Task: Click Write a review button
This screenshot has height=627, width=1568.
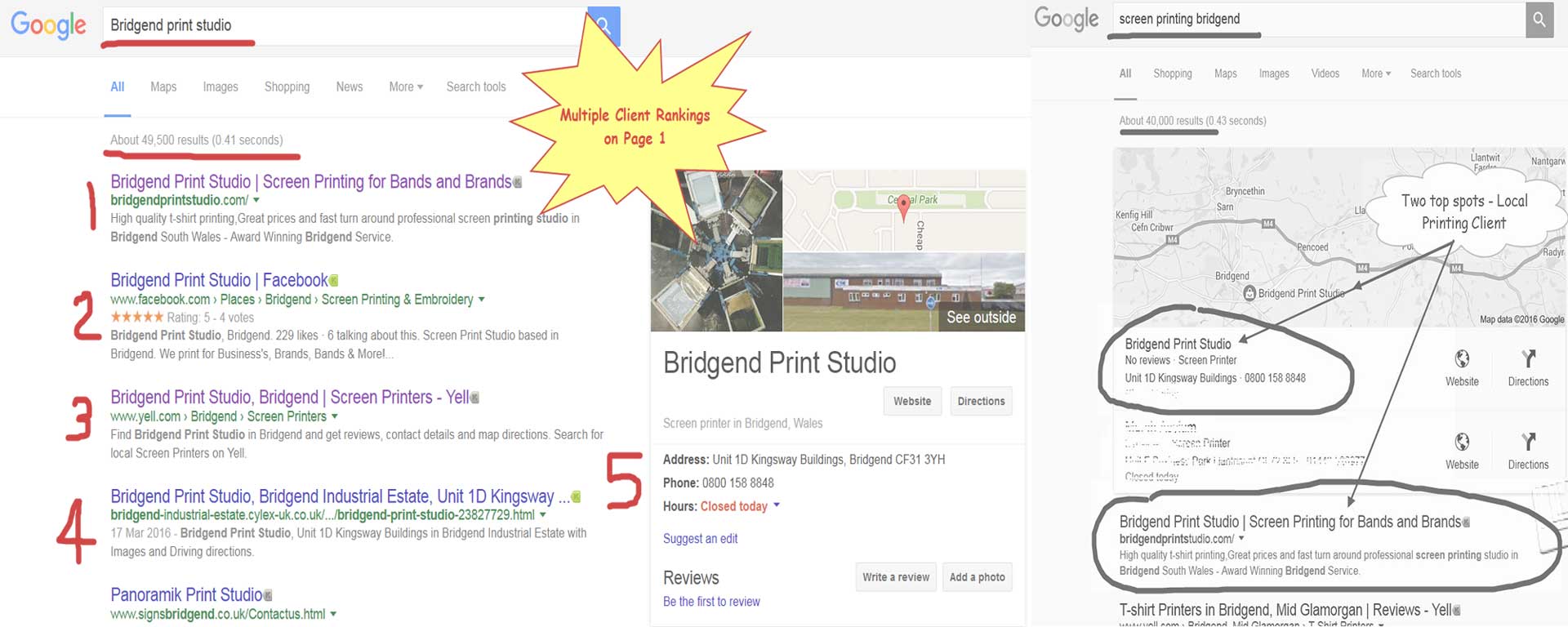Action: pos(896,577)
